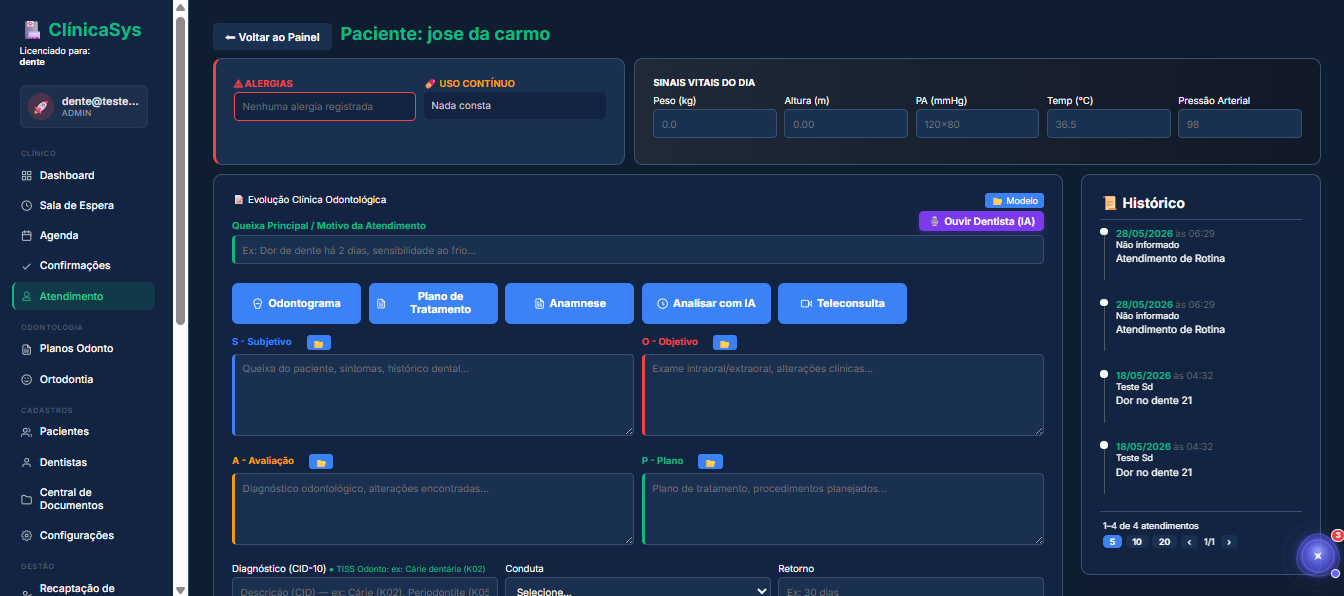Click the Retorno field
Viewport: 1344px width, 596px height.
point(911,588)
